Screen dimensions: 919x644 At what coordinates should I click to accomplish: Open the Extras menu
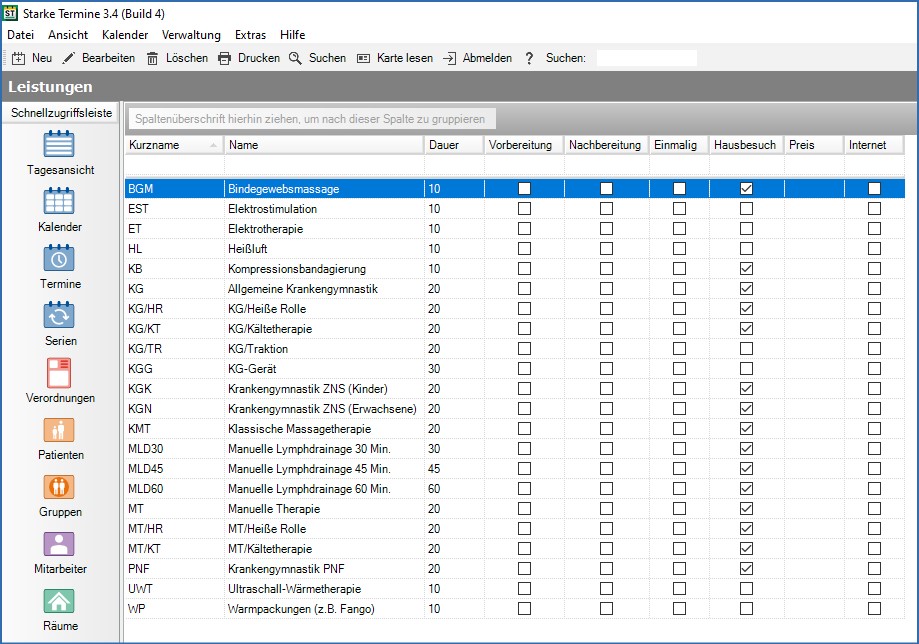[250, 35]
